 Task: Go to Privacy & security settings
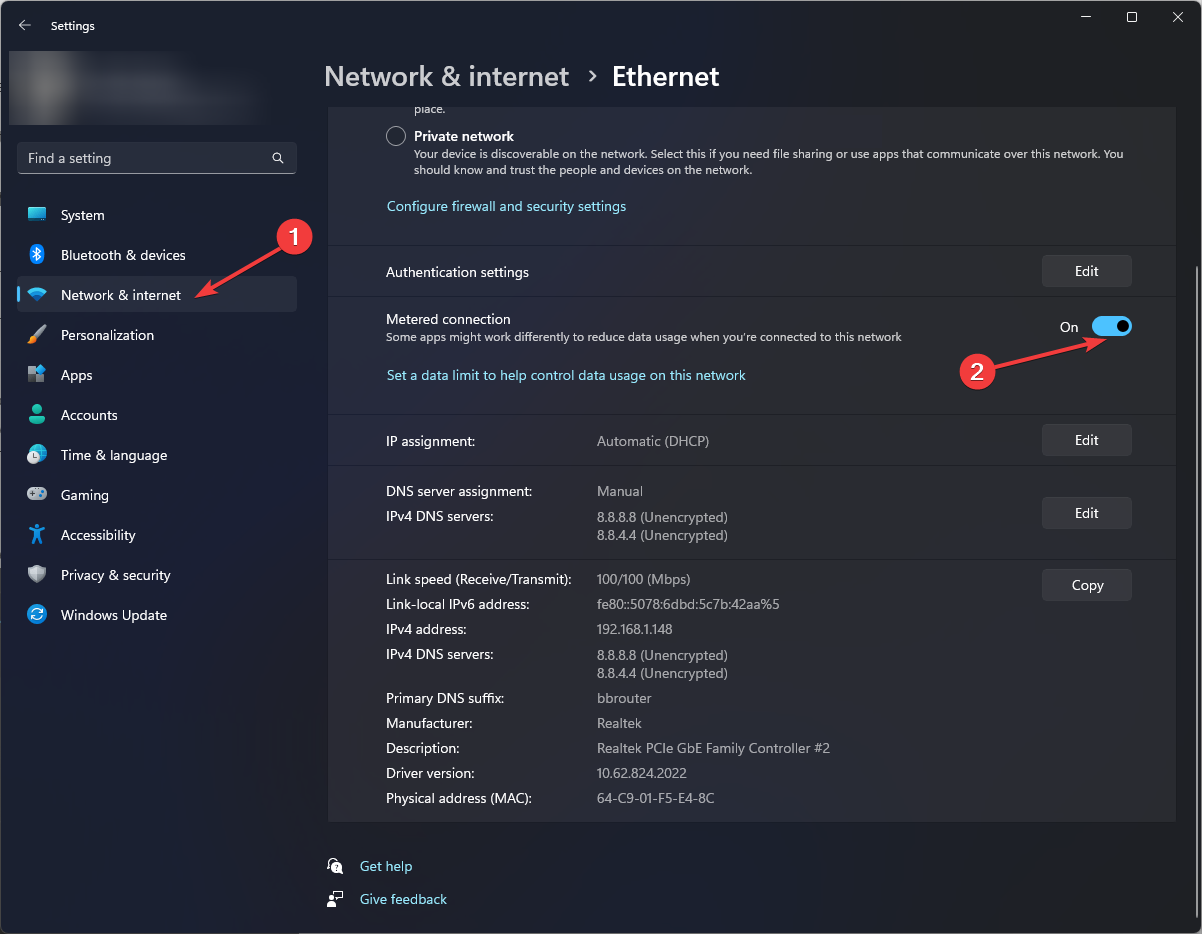click(x=115, y=575)
